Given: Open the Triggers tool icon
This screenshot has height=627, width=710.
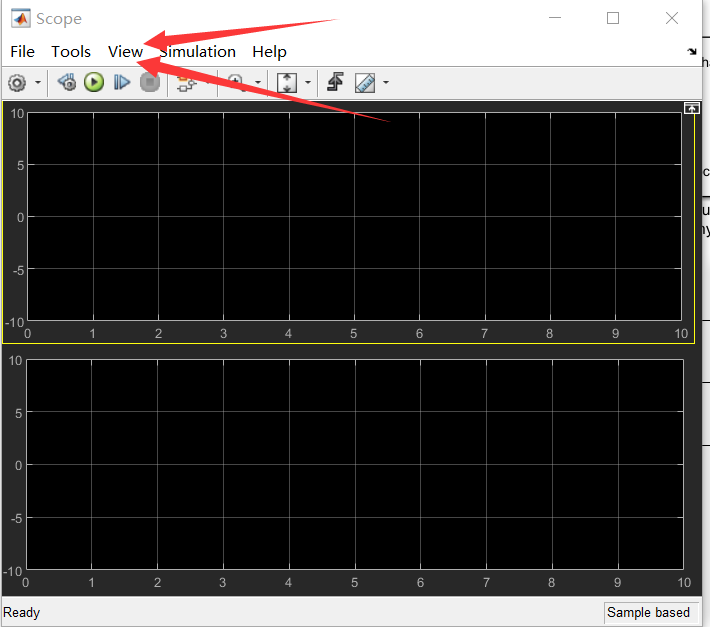Looking at the screenshot, I should (336, 82).
